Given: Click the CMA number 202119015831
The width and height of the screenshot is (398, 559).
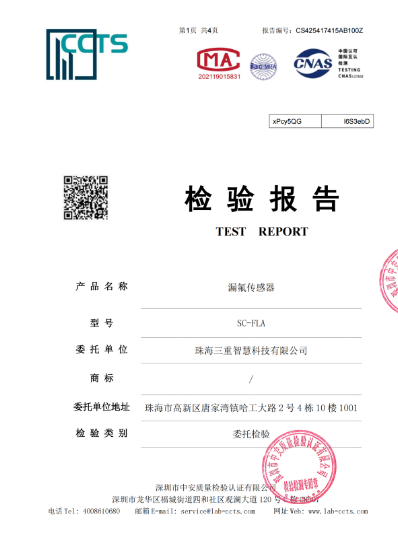Looking at the screenshot, I should click(x=219, y=77).
